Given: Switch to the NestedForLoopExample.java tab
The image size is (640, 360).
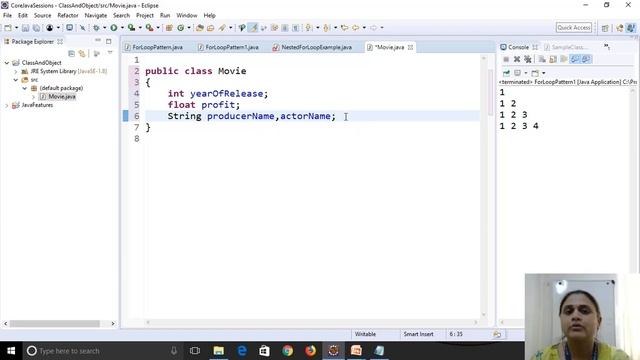Looking at the screenshot, I should point(312,47).
